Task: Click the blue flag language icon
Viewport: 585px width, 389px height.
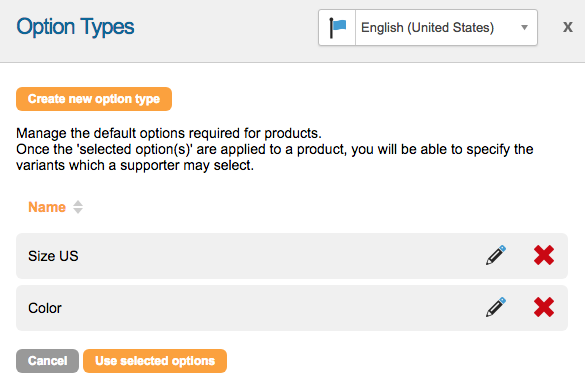Action: pos(337,28)
